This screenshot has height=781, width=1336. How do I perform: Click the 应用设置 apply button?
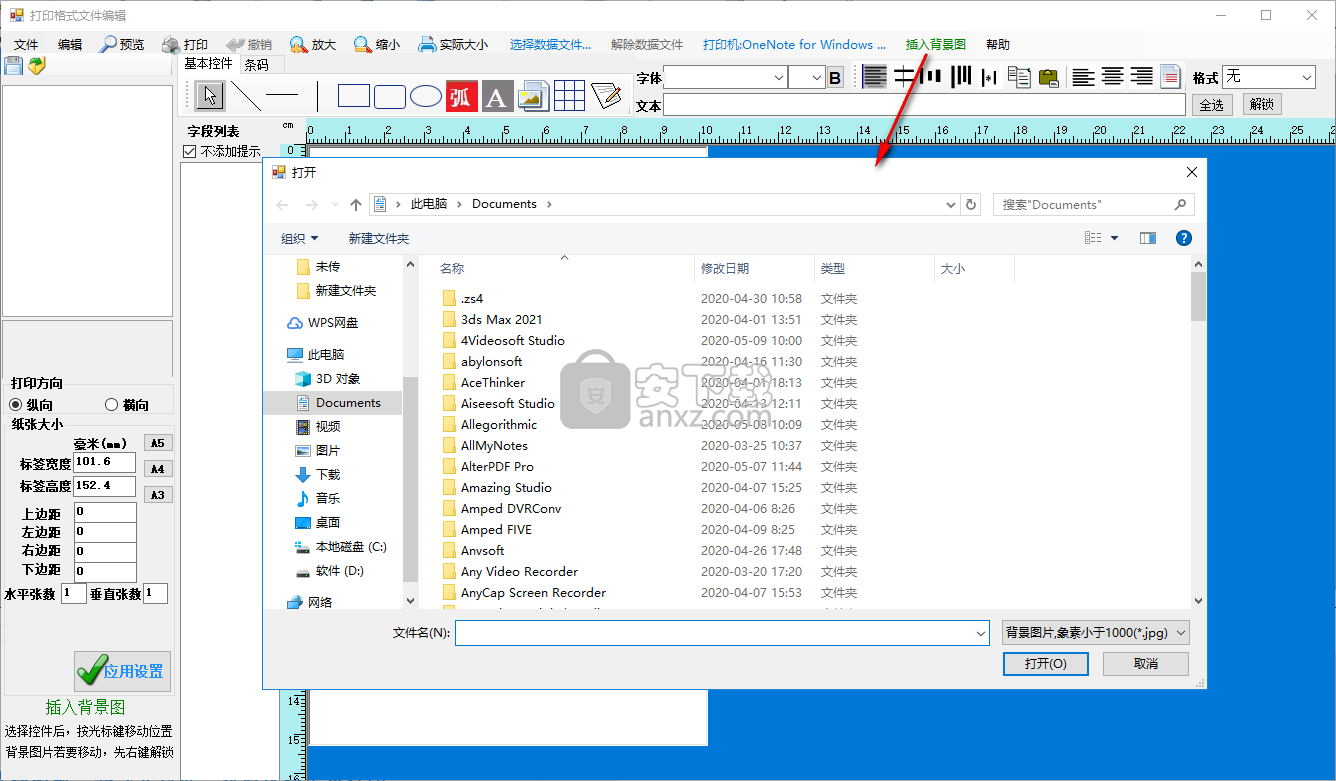122,671
